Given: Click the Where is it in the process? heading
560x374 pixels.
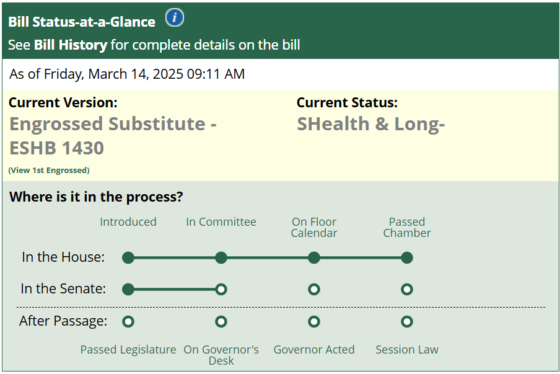Looking at the screenshot, I should click(96, 197).
